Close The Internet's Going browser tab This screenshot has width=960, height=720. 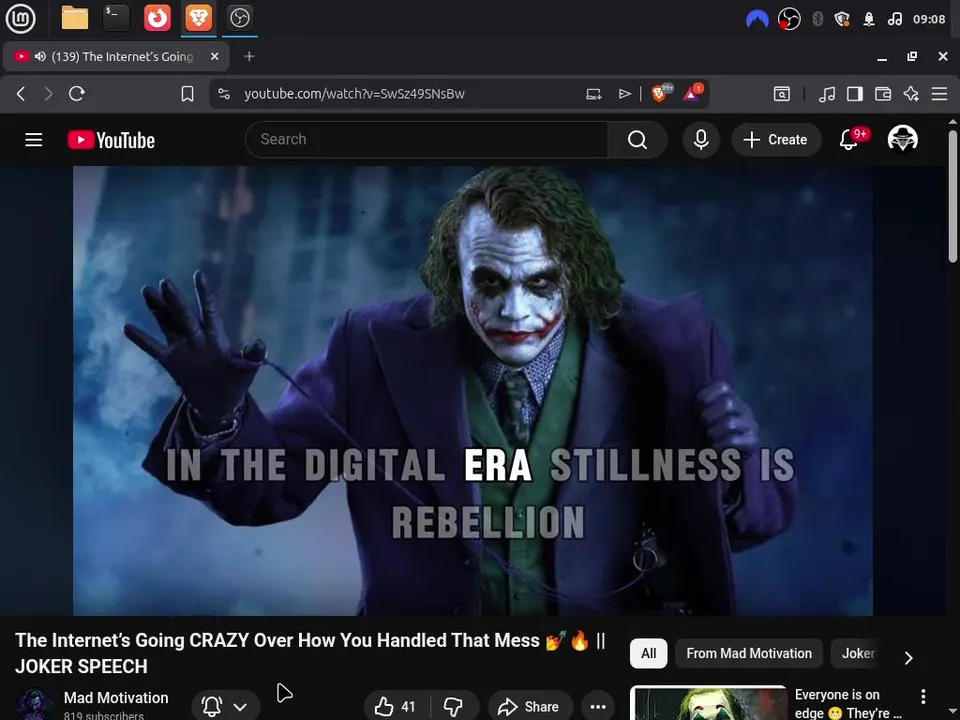click(x=214, y=56)
